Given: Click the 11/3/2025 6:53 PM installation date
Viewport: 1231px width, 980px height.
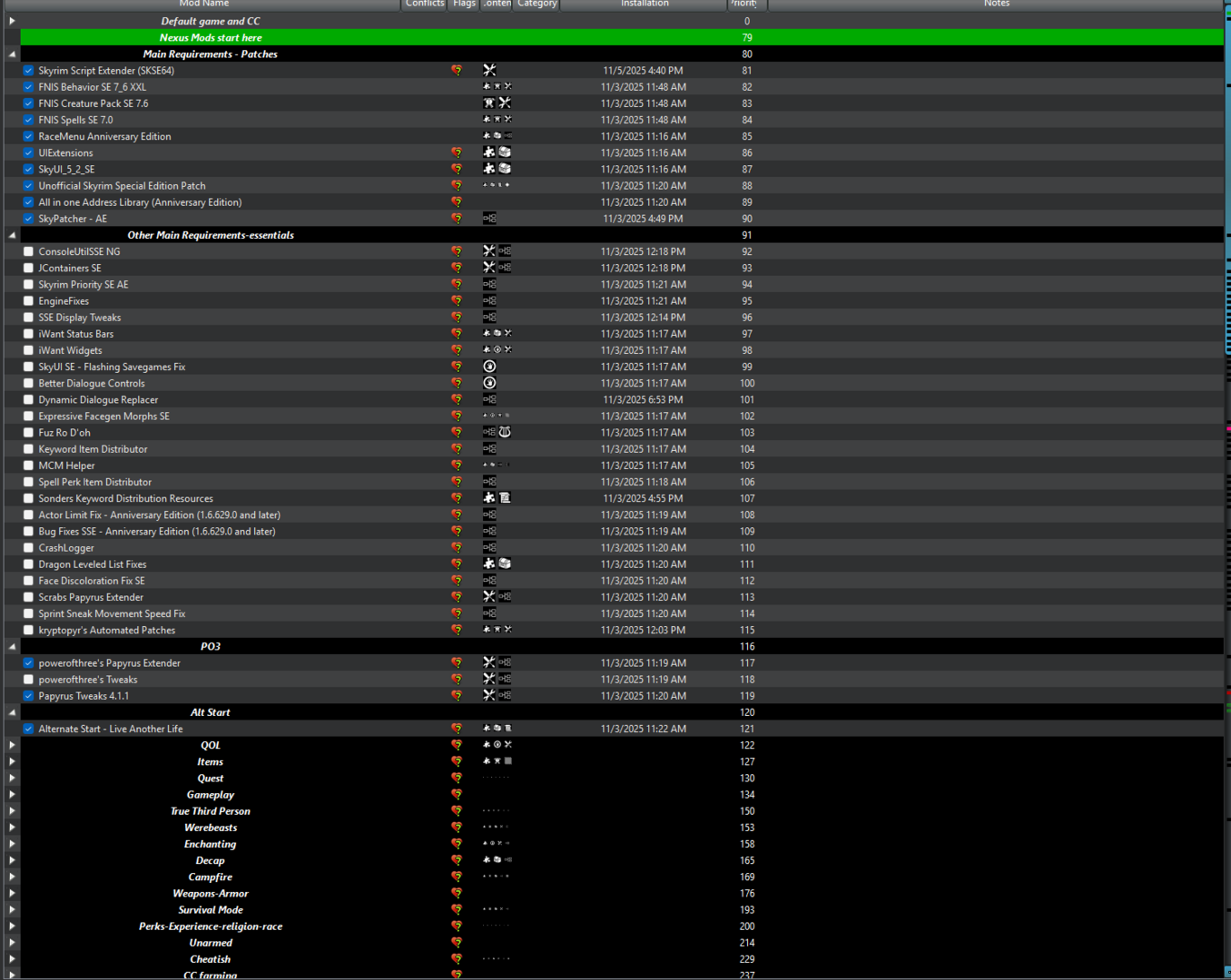Looking at the screenshot, I should coord(643,400).
